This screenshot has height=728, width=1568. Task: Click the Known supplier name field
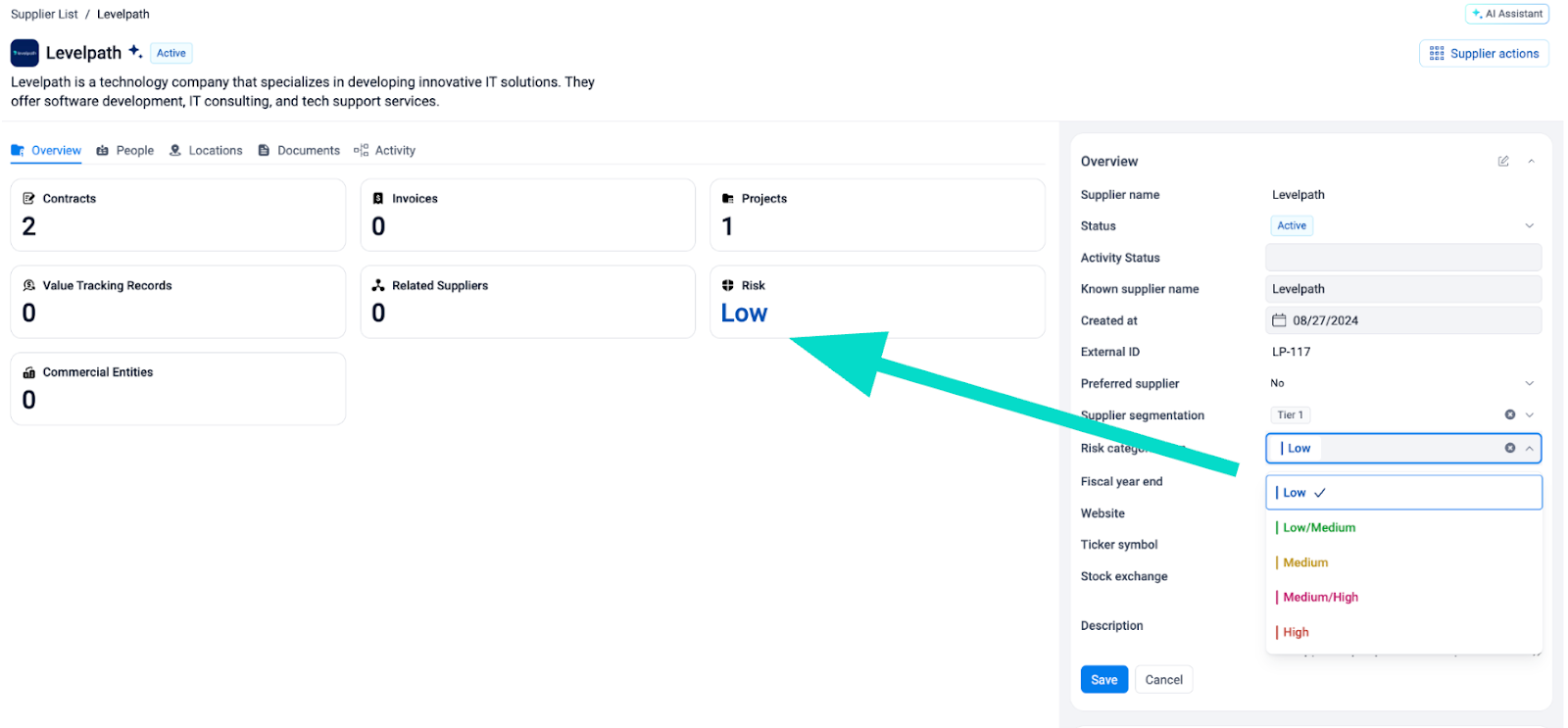1402,289
